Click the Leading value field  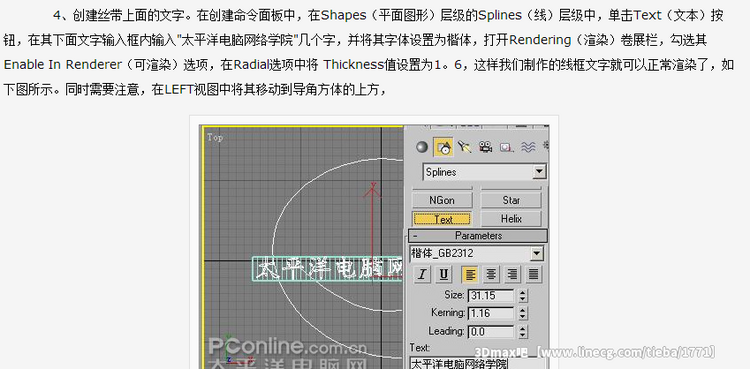(x=491, y=331)
